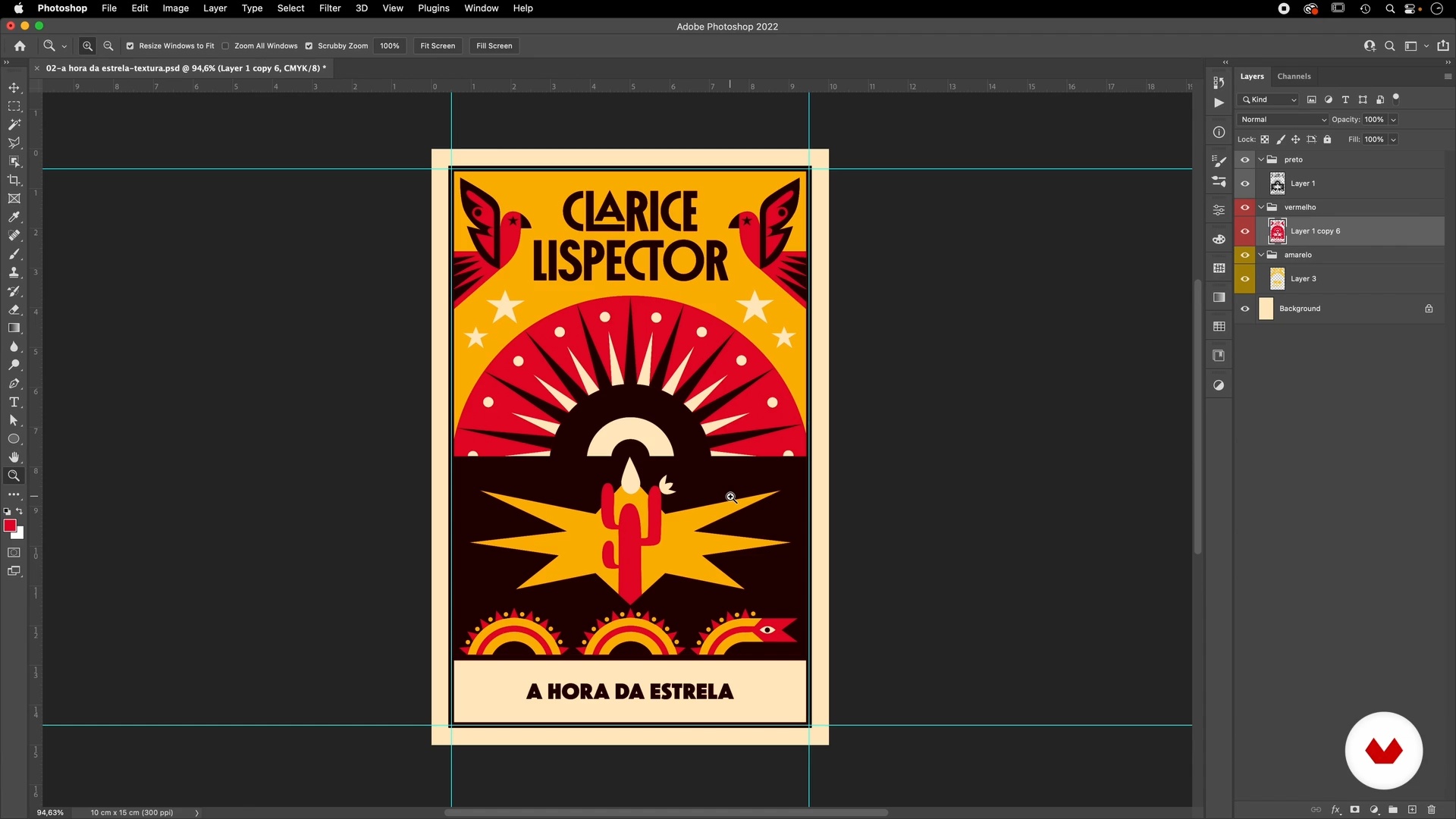Screen dimensions: 1456x819
Task: Create new fill or adjustment layer
Action: (x=1374, y=810)
